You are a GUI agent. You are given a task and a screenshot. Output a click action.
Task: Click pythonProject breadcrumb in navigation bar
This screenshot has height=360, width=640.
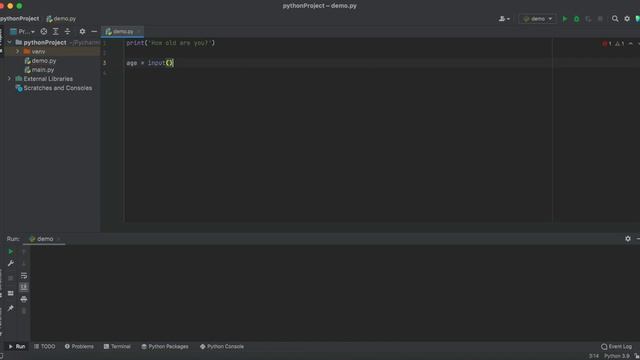point(20,19)
